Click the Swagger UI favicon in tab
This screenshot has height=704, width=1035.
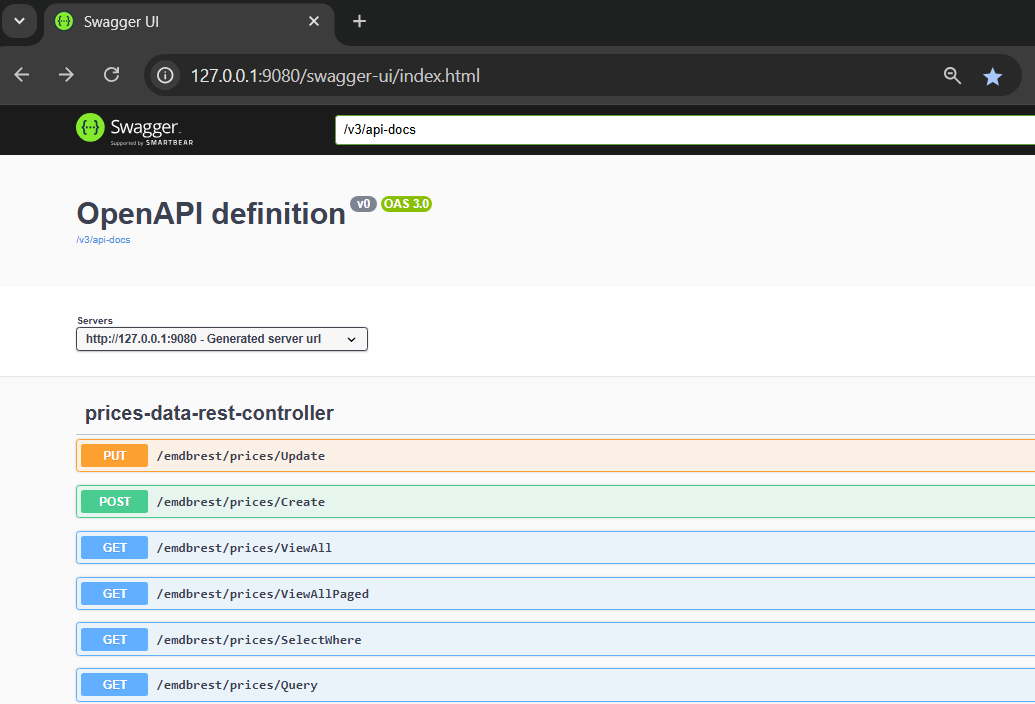click(x=64, y=21)
